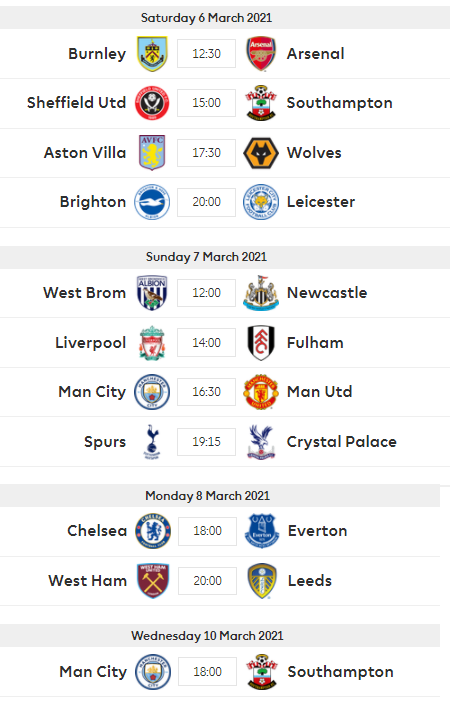Image resolution: width=450 pixels, height=718 pixels.
Task: Select the Crystal Palace eagle crest
Action: pyautogui.click(x=261, y=442)
